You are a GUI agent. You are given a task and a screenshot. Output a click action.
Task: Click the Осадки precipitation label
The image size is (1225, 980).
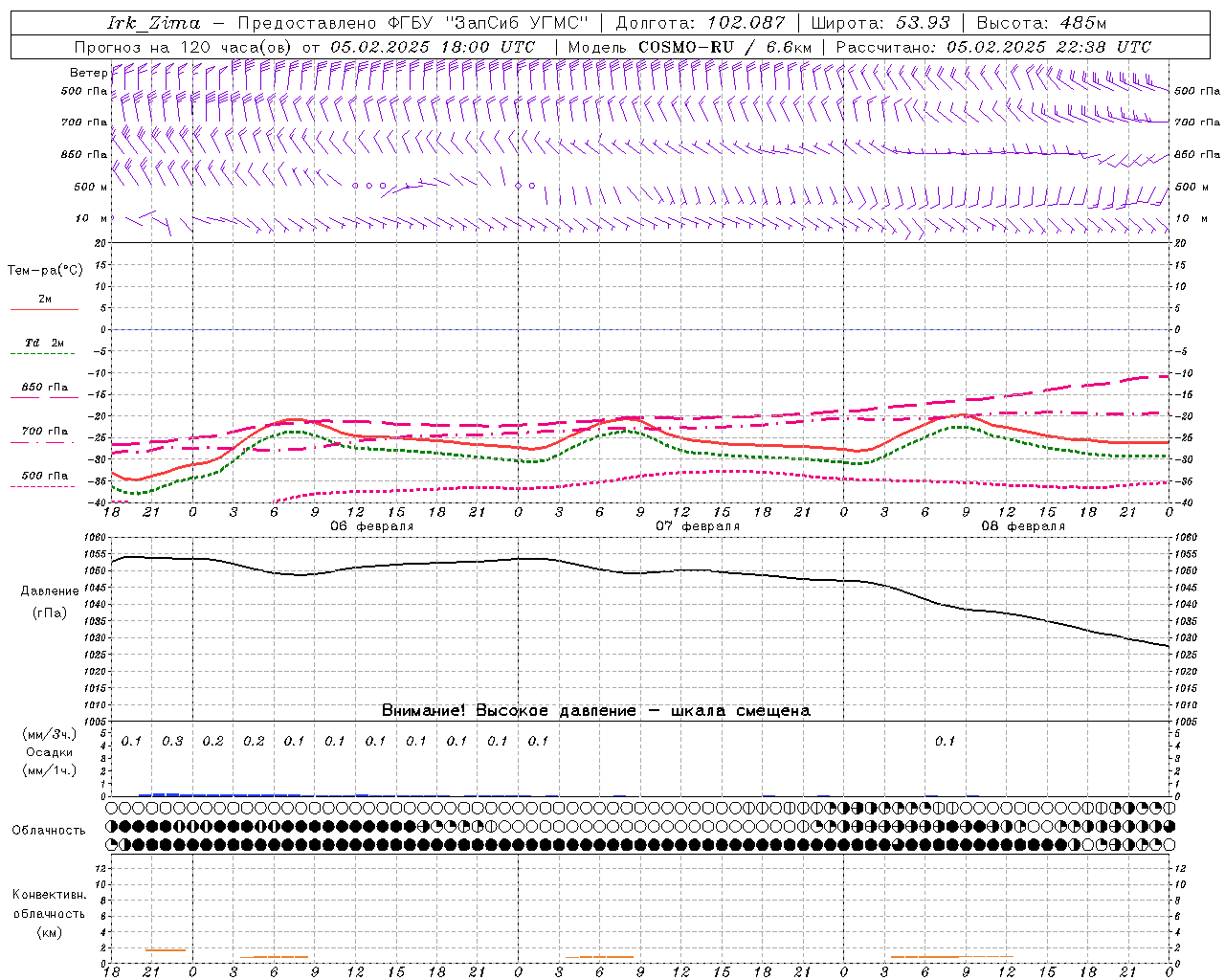(50, 752)
